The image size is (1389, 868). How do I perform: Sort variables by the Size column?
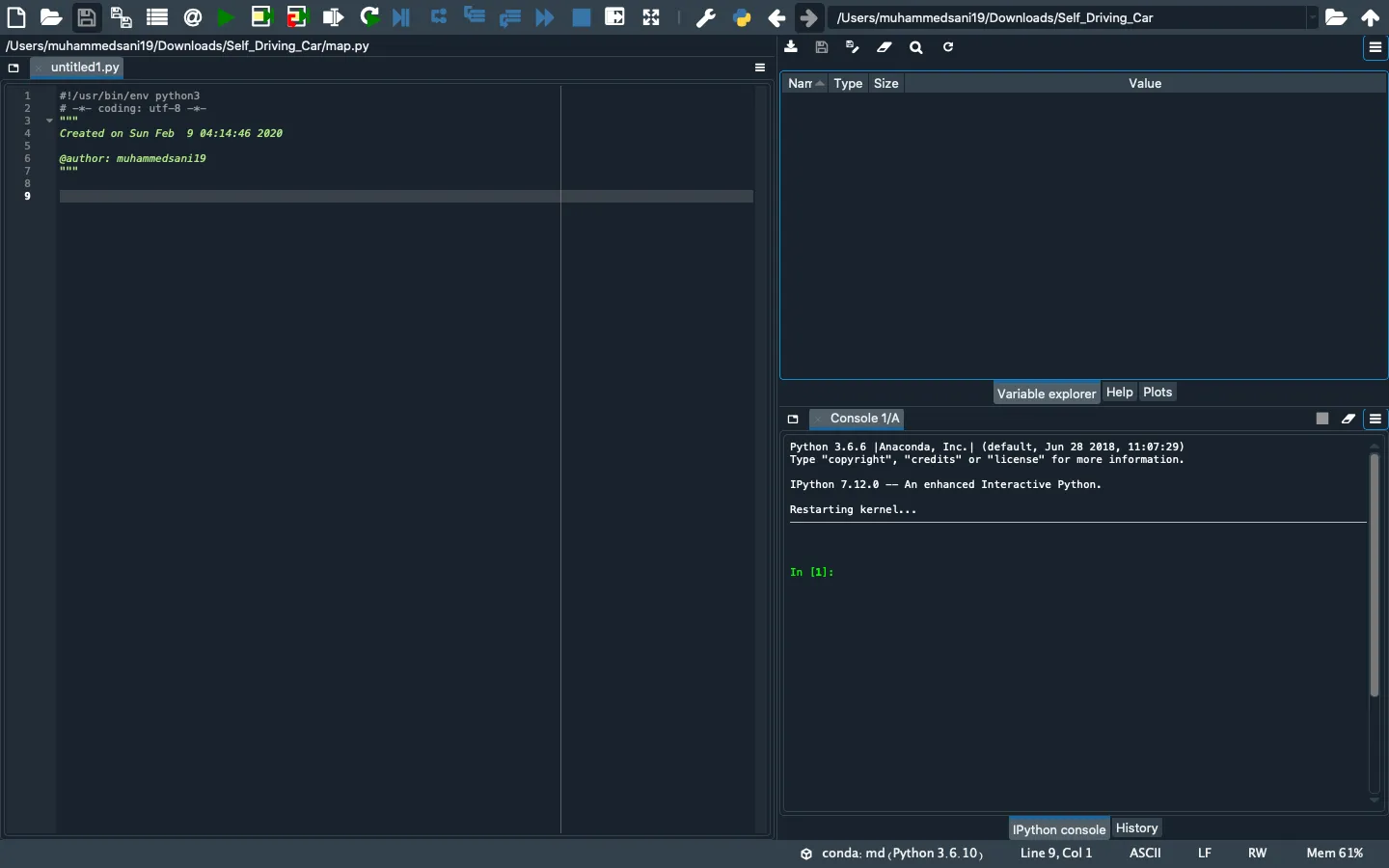pyautogui.click(x=886, y=84)
